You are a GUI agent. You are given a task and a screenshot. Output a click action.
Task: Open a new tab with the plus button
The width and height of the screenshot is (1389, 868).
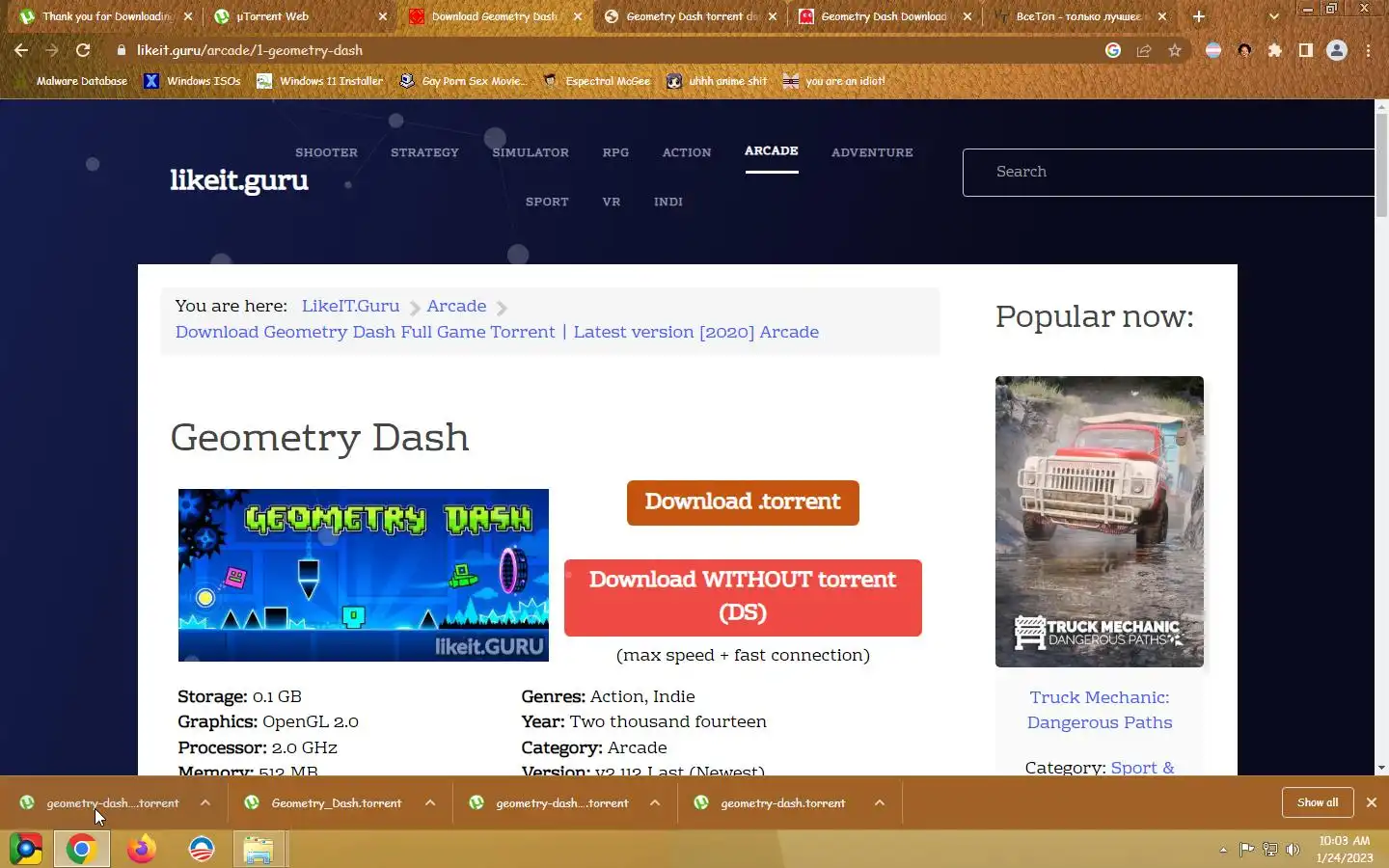click(x=1199, y=16)
